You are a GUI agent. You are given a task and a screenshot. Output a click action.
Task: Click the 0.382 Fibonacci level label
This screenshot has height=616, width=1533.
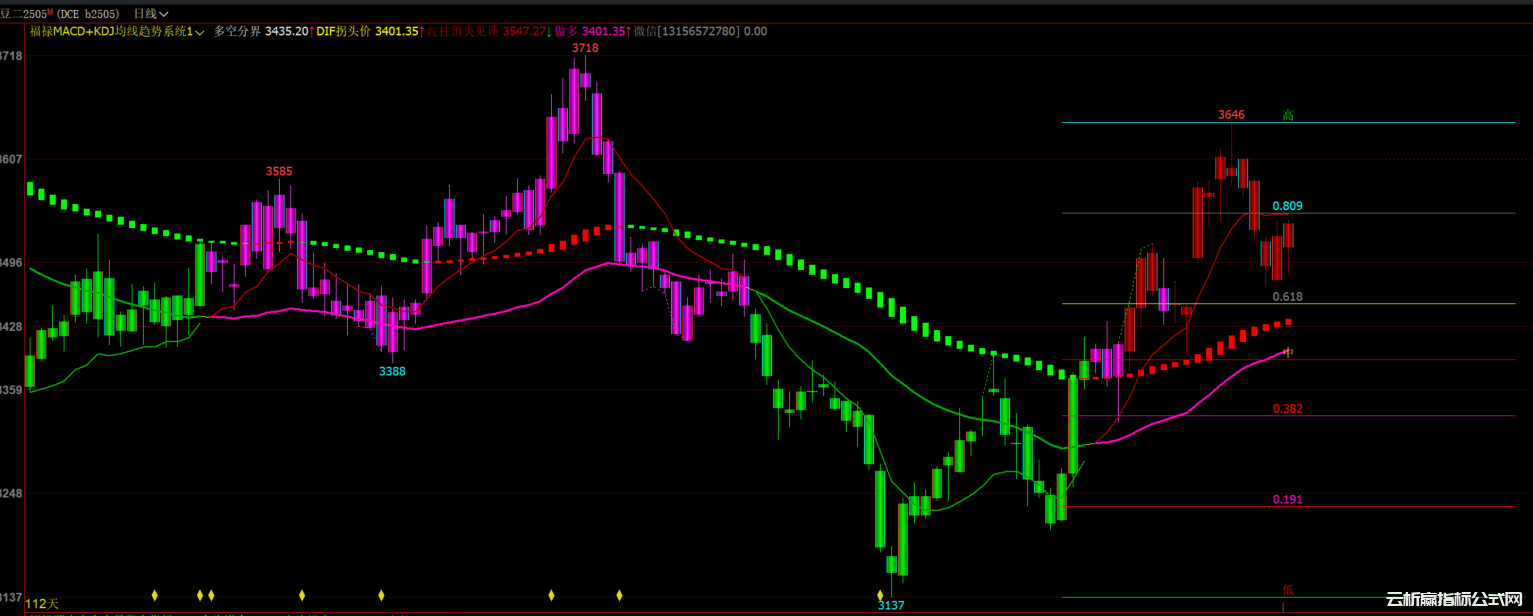[x=1287, y=409]
